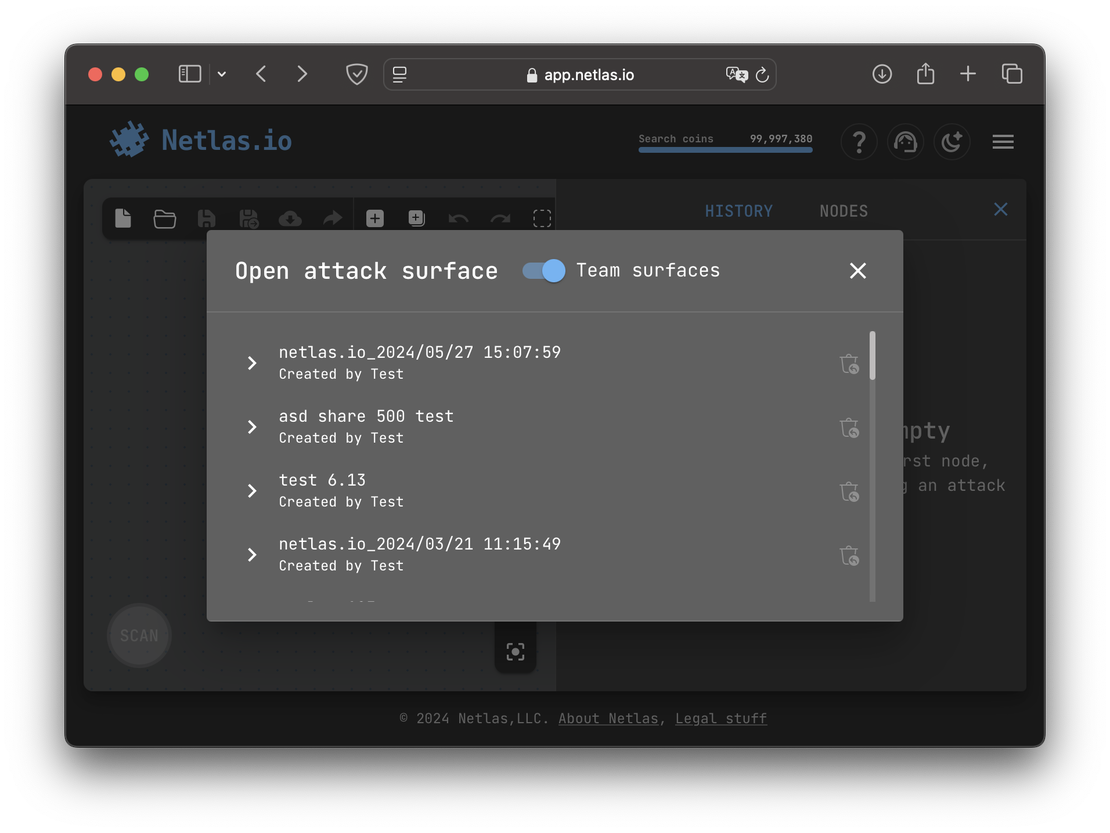The height and width of the screenshot is (833, 1110).
Task: Switch to the HISTORY tab
Action: (x=738, y=211)
